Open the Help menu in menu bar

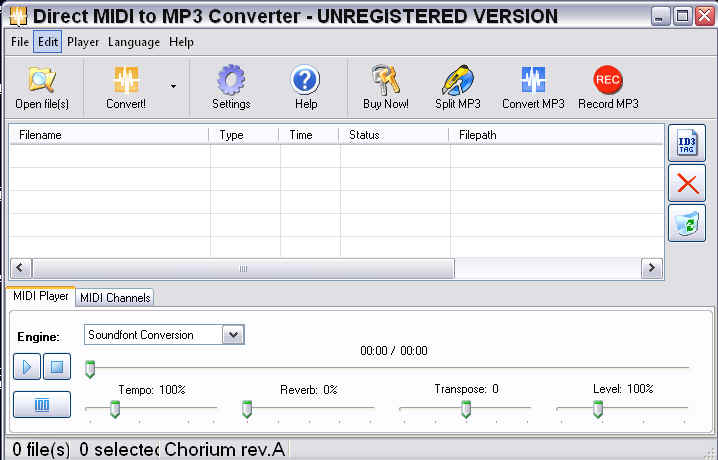(x=181, y=42)
